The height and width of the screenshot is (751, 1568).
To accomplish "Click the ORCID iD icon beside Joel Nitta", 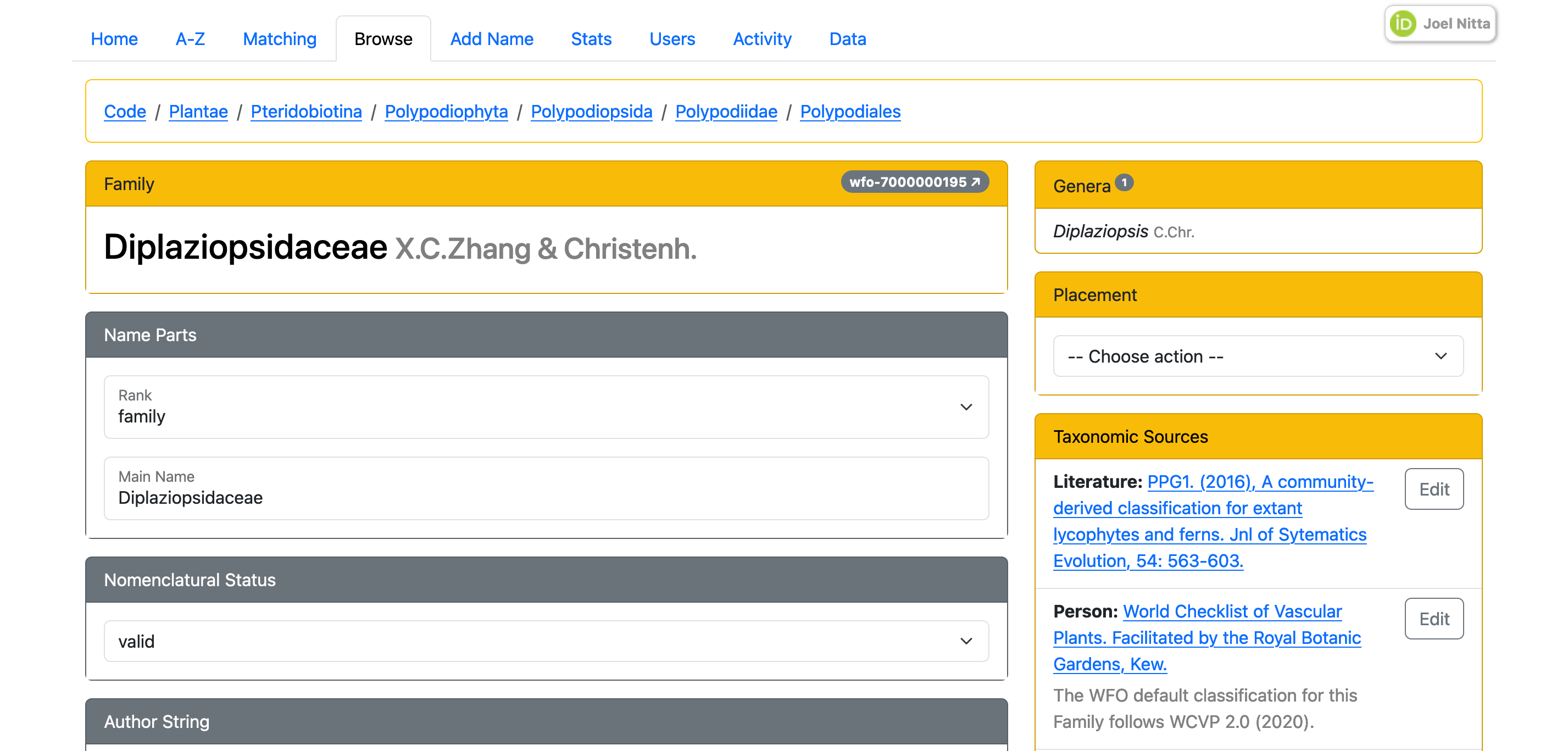I will coord(1403,24).
